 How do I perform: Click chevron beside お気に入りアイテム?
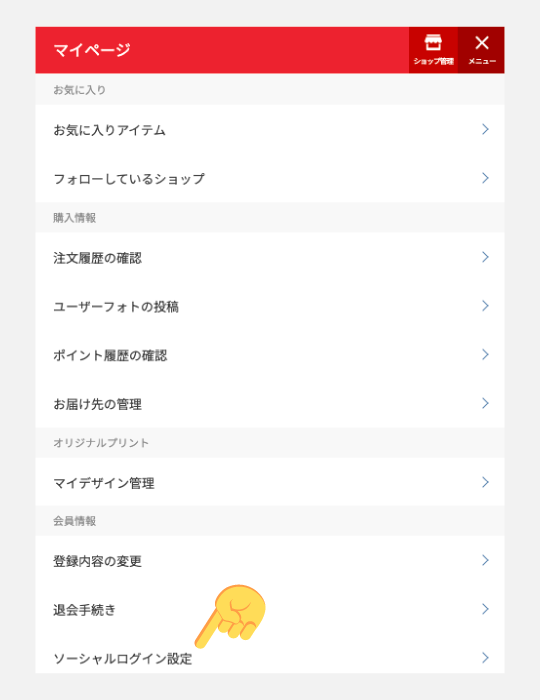[x=486, y=129]
